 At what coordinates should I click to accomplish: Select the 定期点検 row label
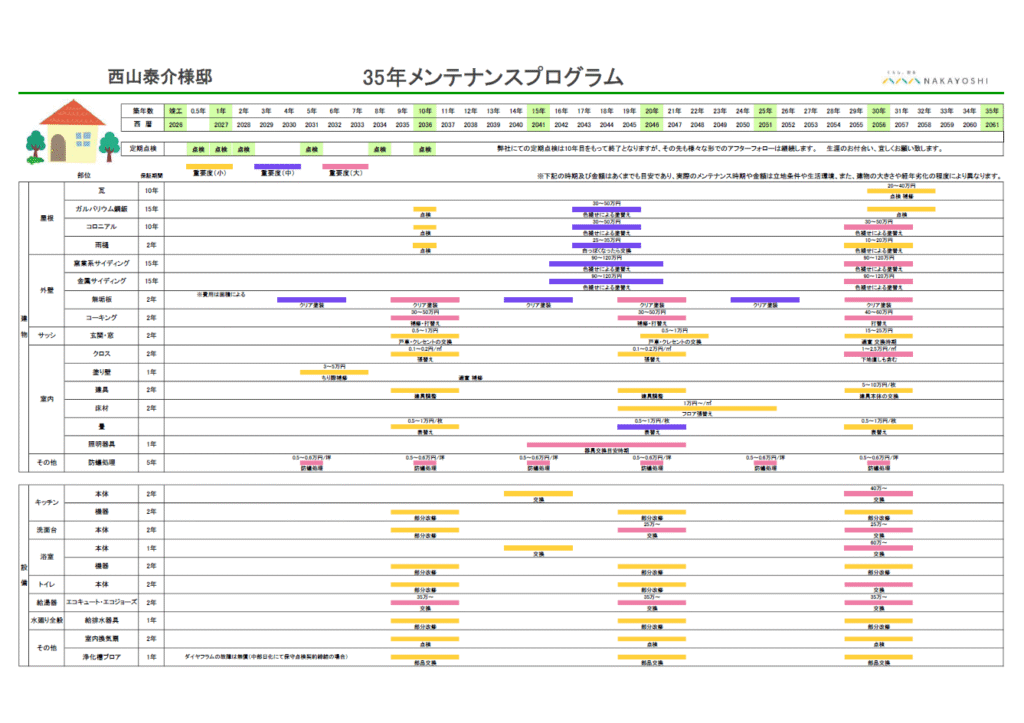[x=144, y=149]
